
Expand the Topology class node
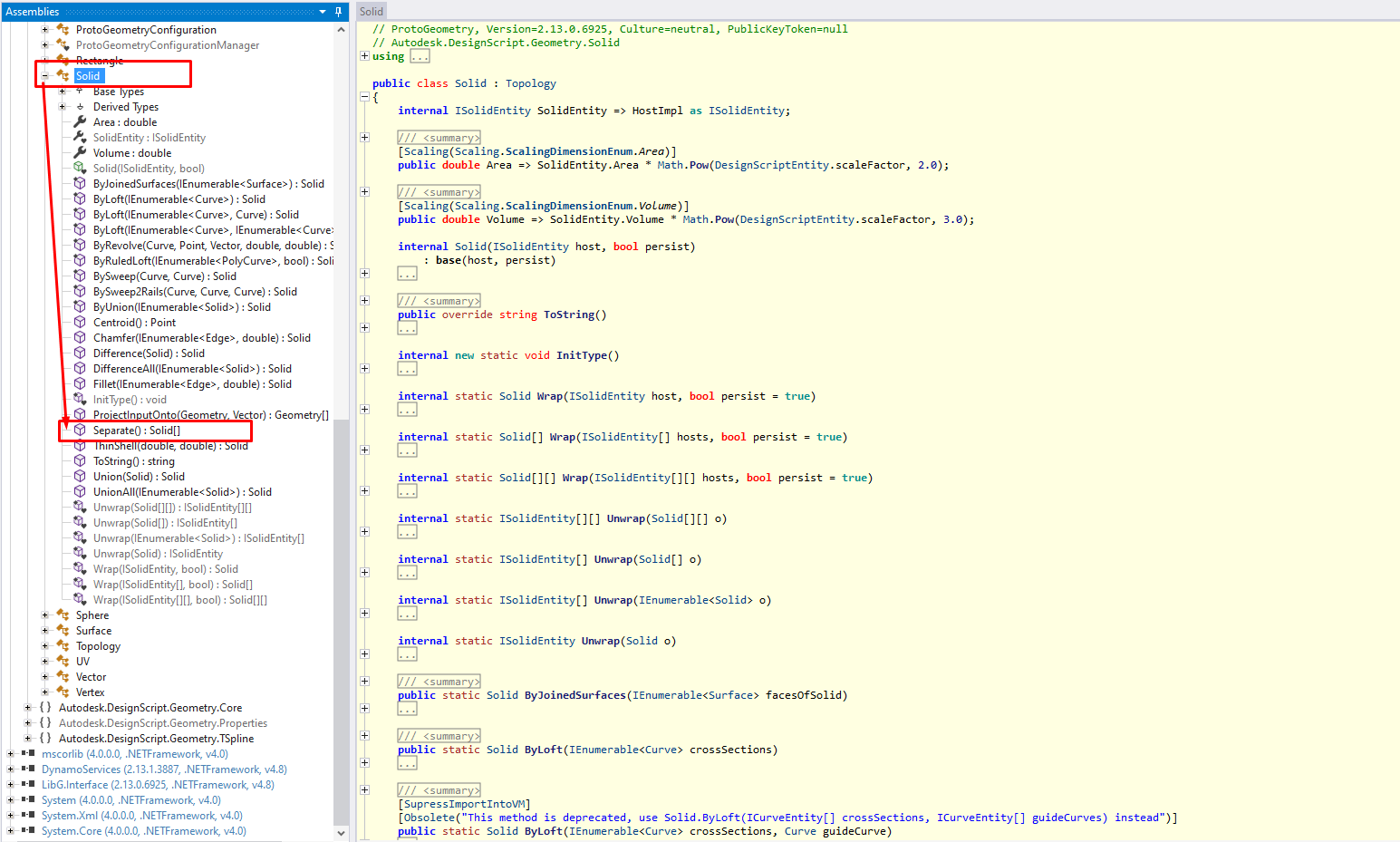tap(44, 646)
